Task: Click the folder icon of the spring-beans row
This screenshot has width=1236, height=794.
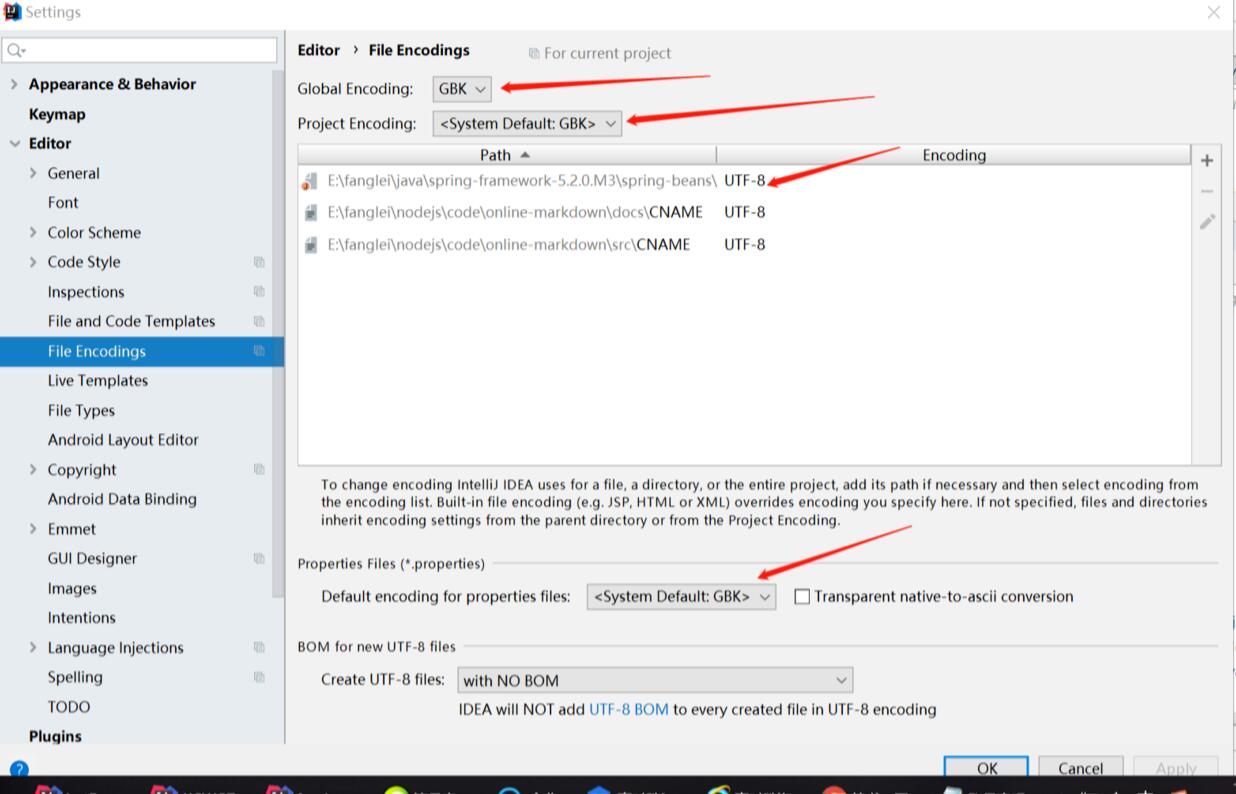Action: [310, 181]
